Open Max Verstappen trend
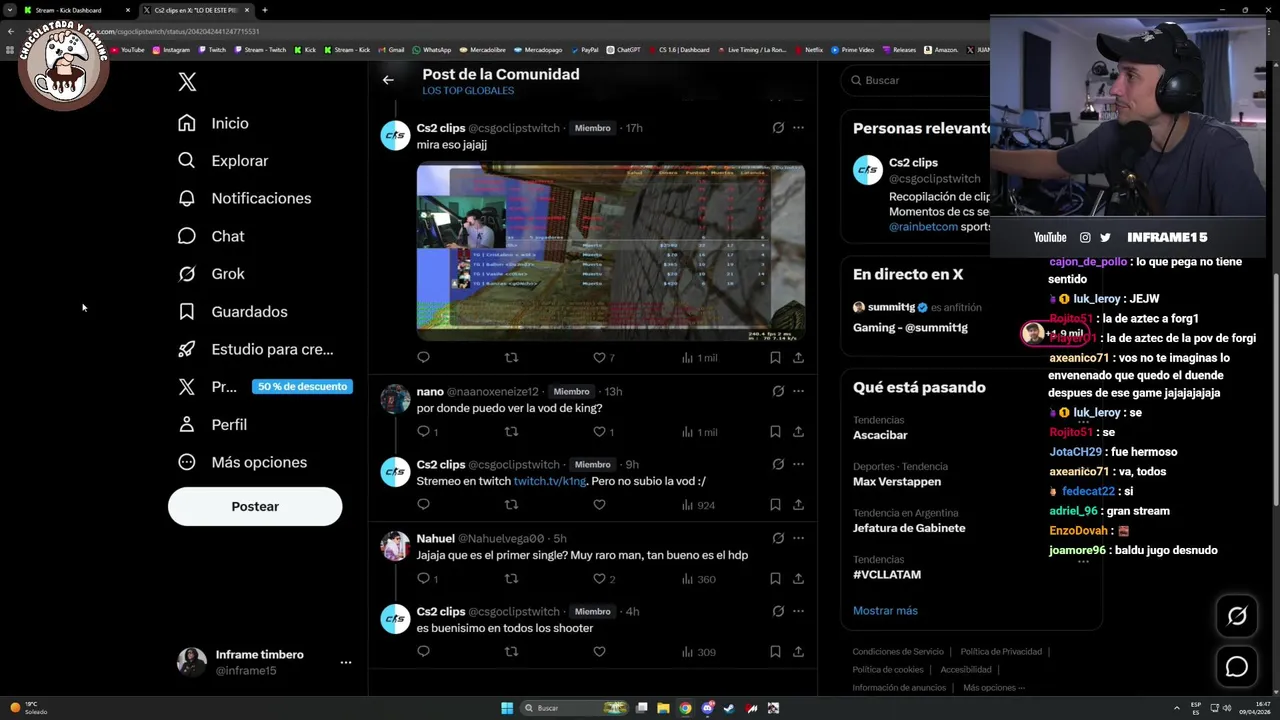Image resolution: width=1280 pixels, height=720 pixels. (x=897, y=482)
